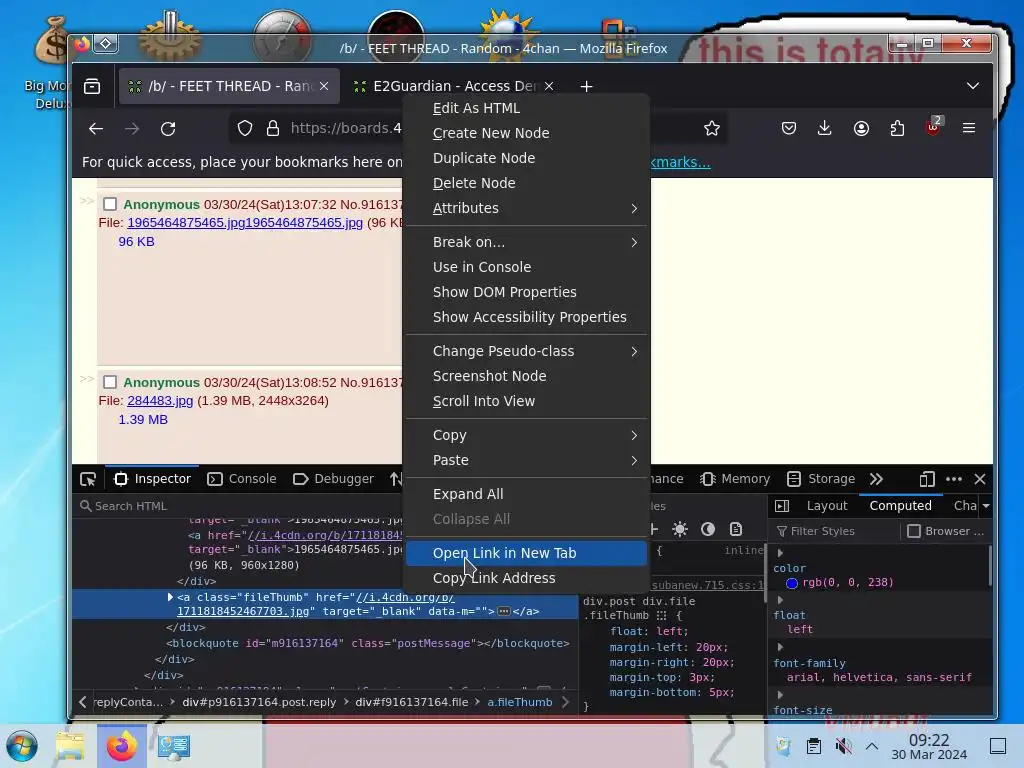The width and height of the screenshot is (1024, 768).
Task: Expand the collapsed children ellipsis badge in fileThumb
Action: click(504, 612)
